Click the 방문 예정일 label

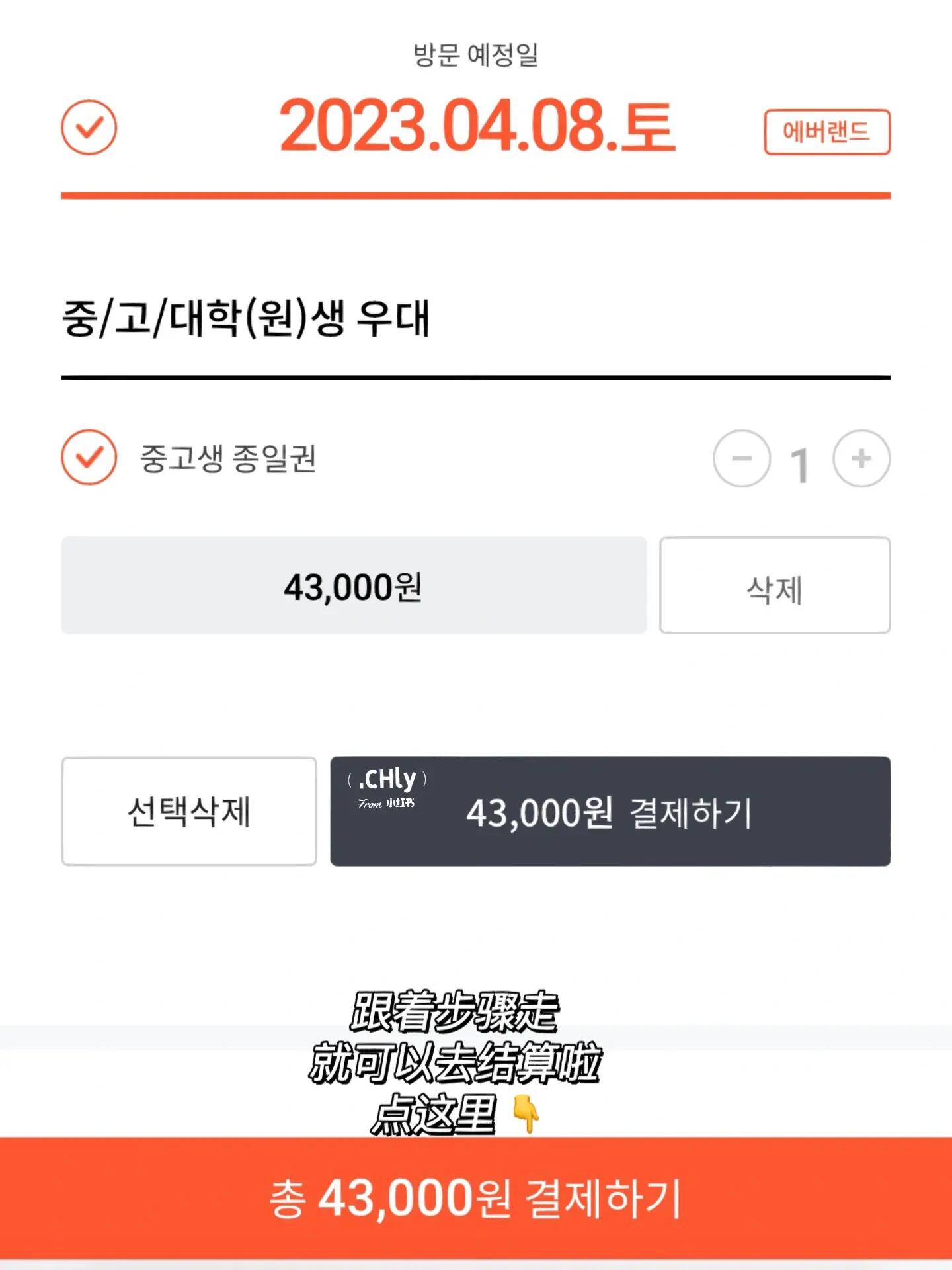tap(476, 54)
